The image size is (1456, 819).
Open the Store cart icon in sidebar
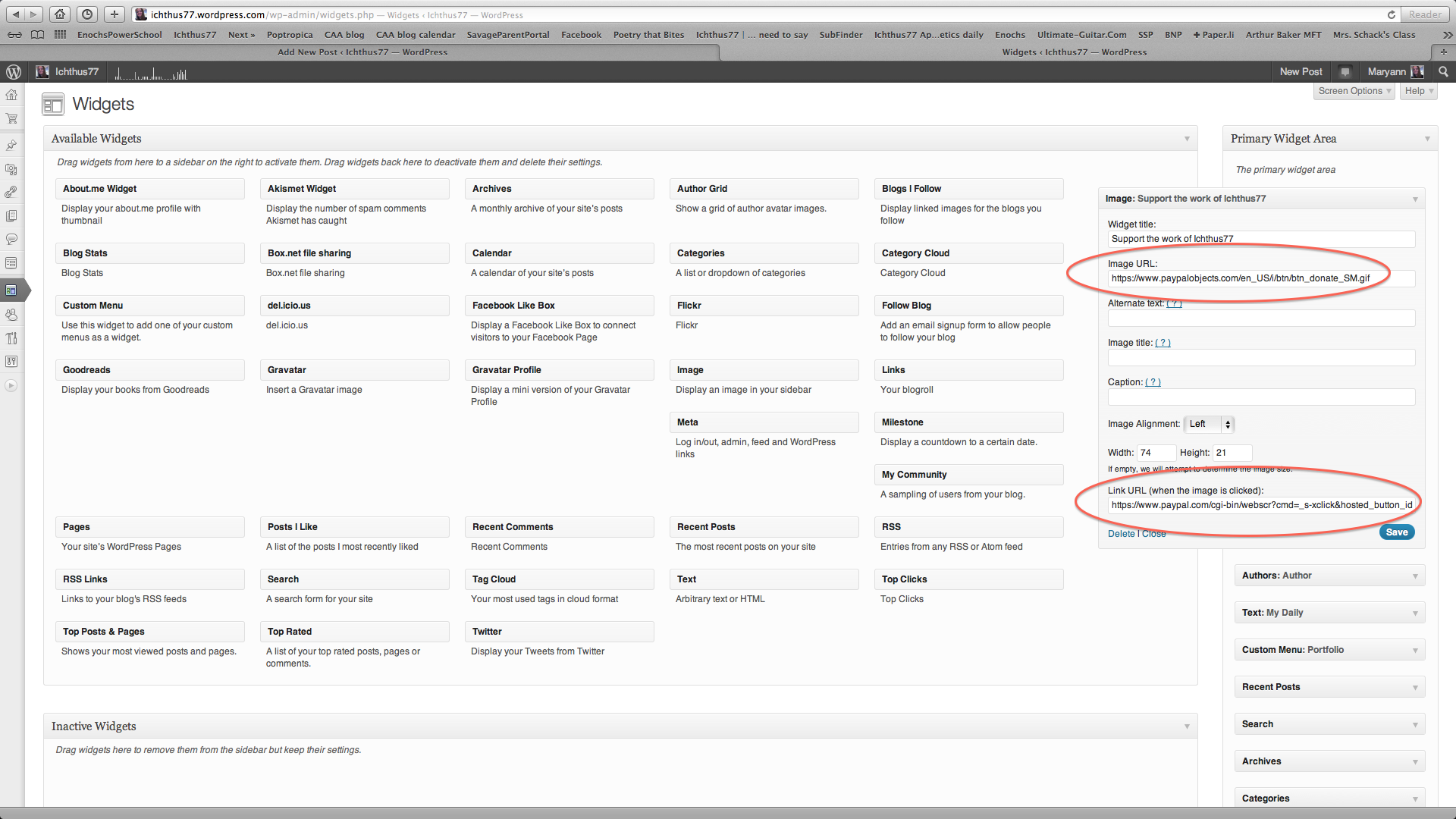[x=11, y=119]
